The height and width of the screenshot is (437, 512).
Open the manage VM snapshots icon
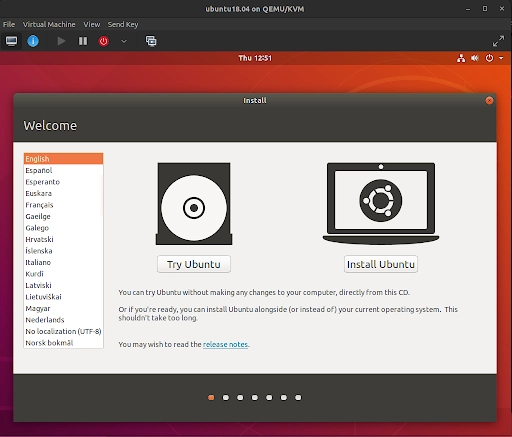pos(151,41)
